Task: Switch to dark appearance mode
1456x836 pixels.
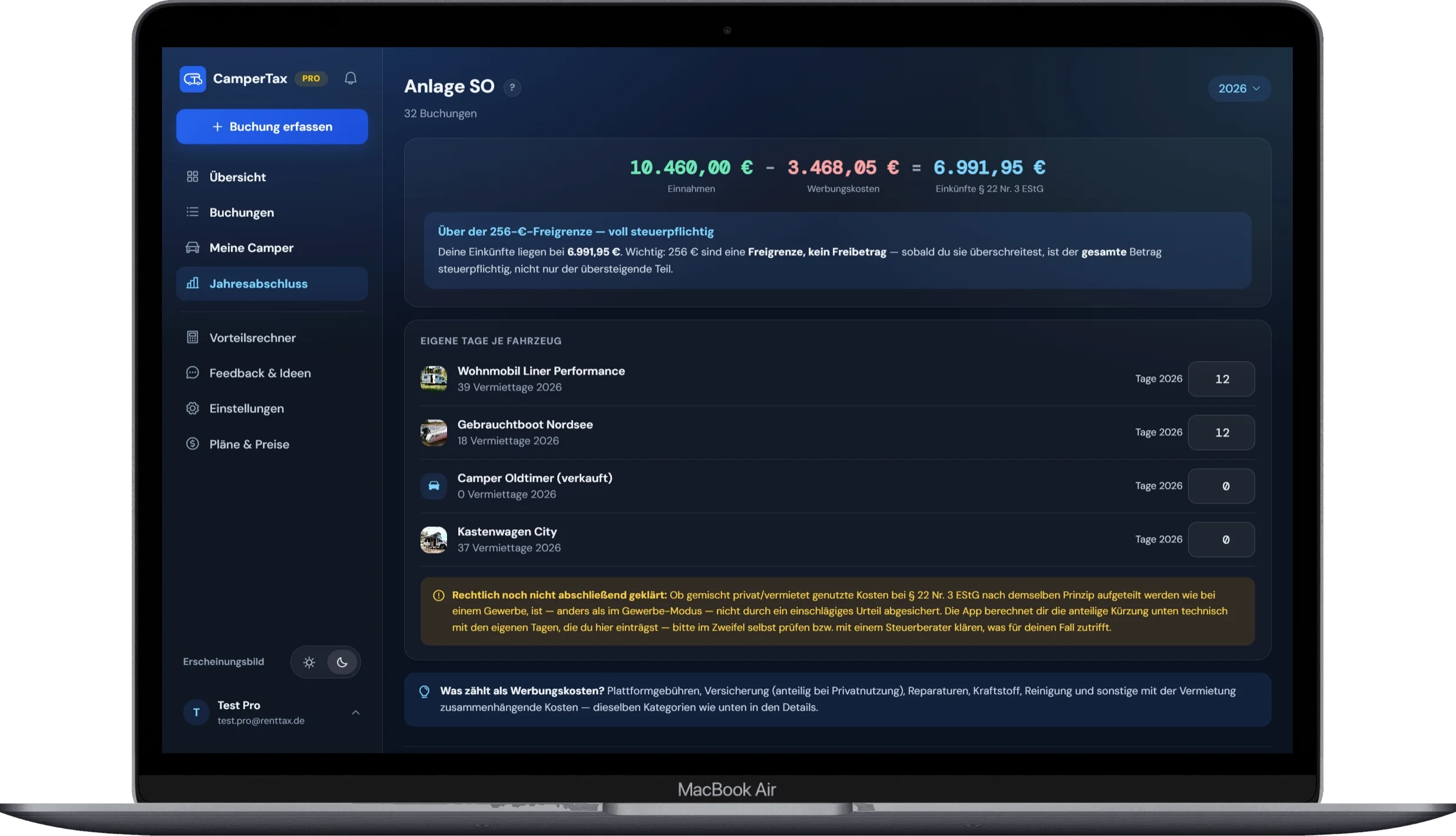Action: click(342, 662)
